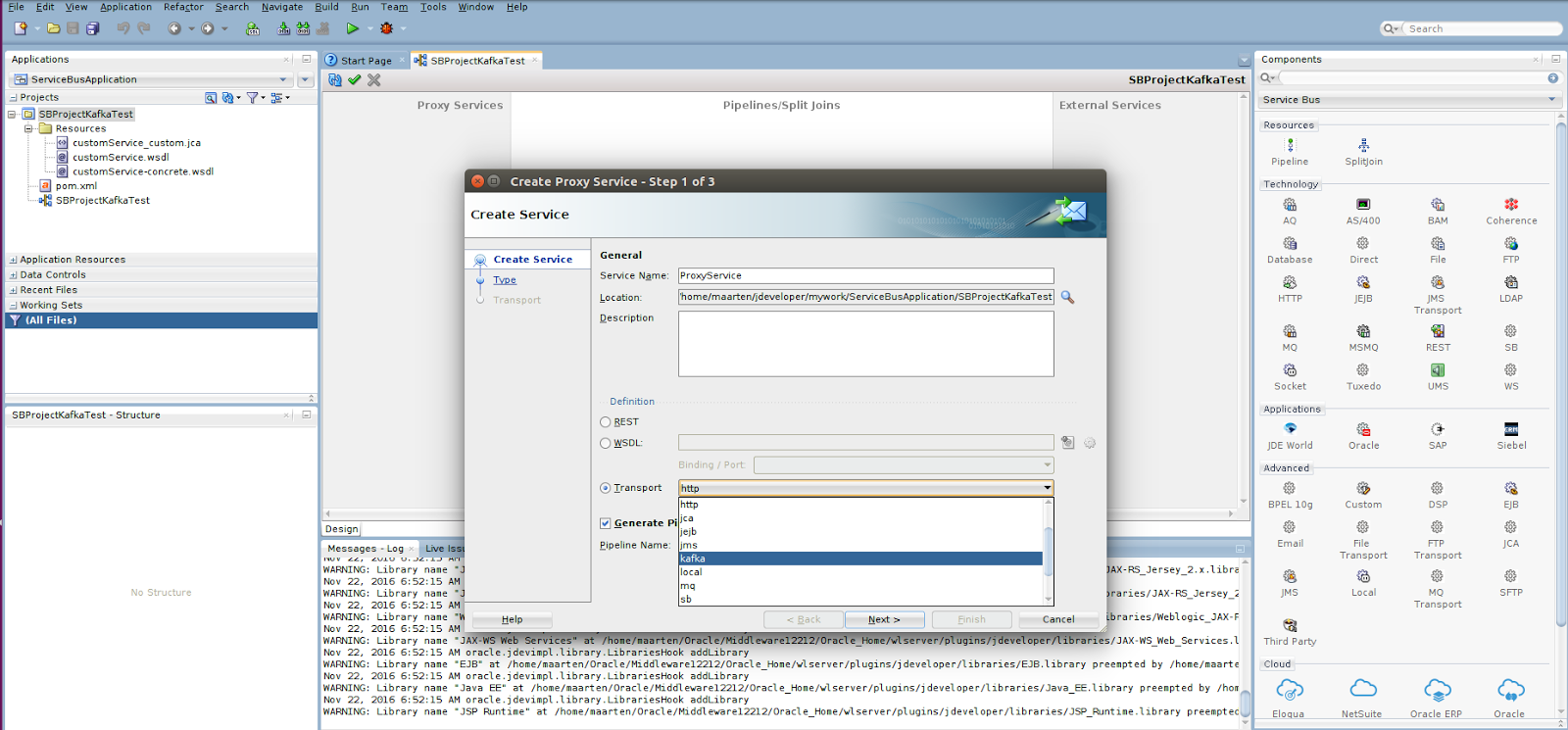
Task: Open location browse magnifier icon
Action: tap(1067, 297)
